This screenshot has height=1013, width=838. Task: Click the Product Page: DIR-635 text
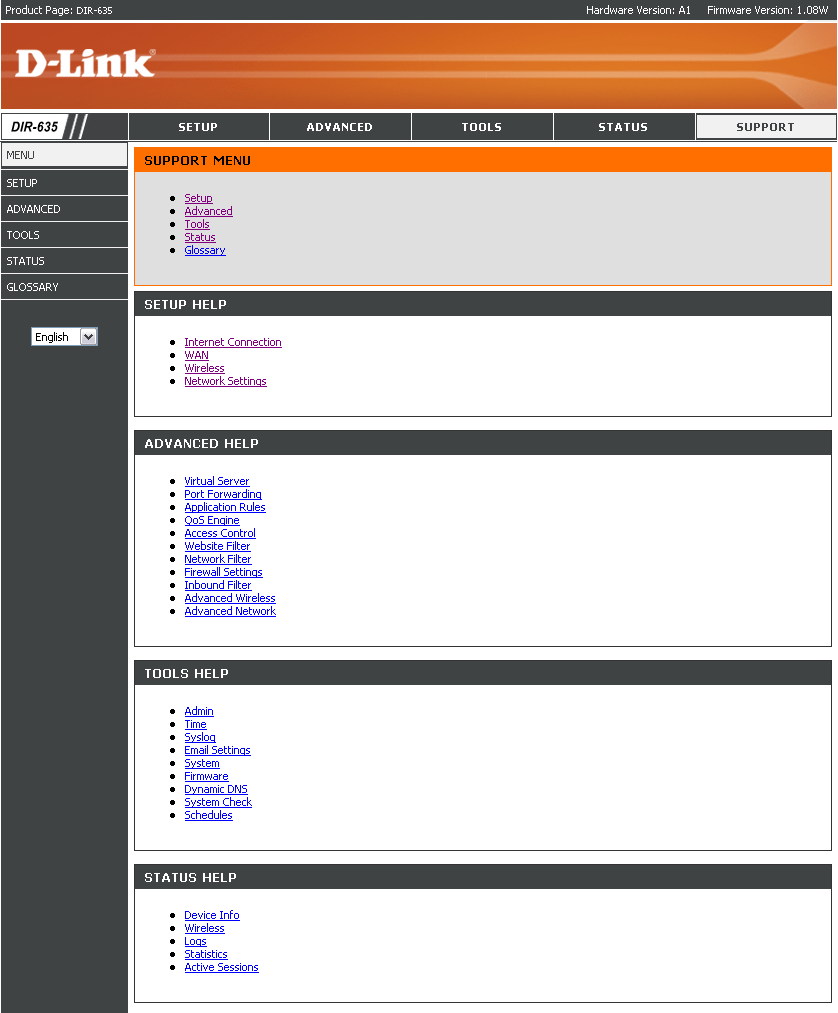pyautogui.click(x=59, y=10)
